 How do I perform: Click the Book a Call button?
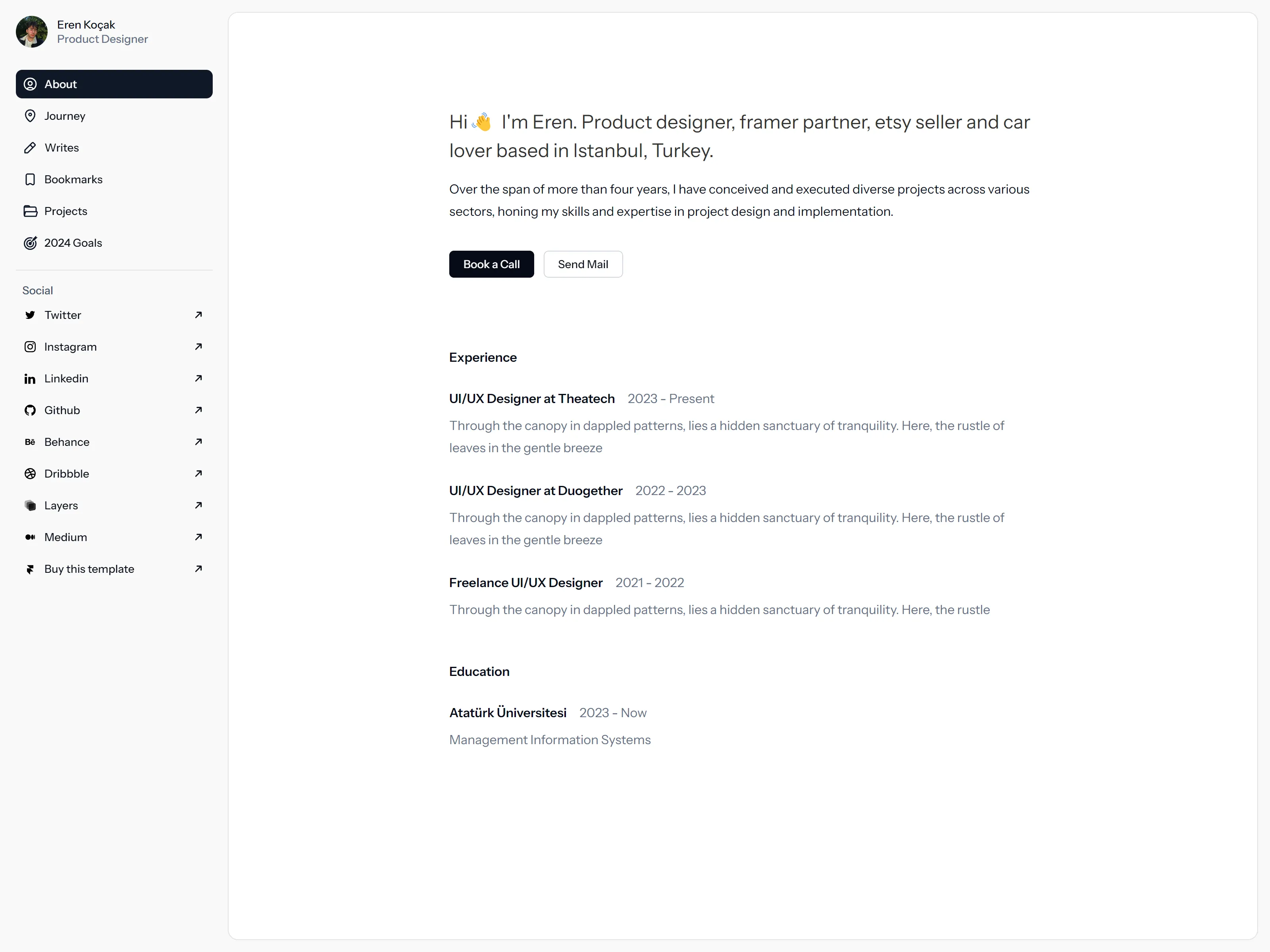click(491, 265)
